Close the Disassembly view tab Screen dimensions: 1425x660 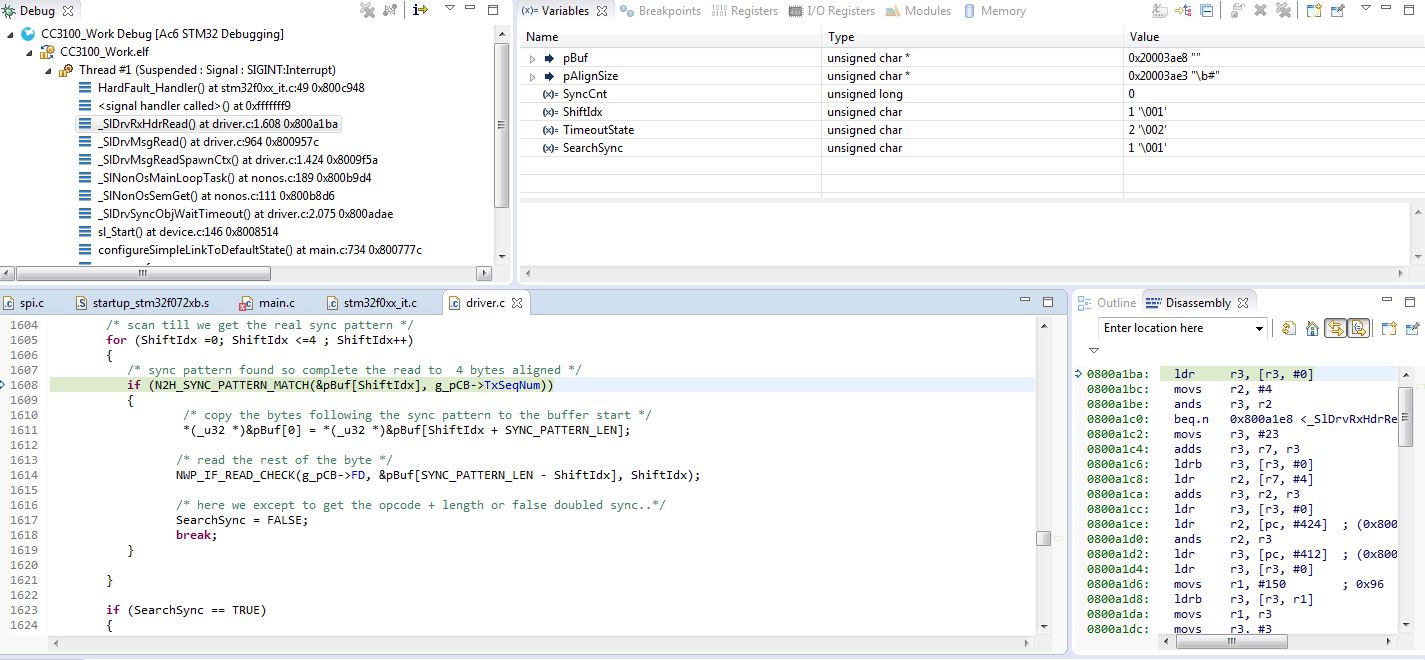[1245, 302]
